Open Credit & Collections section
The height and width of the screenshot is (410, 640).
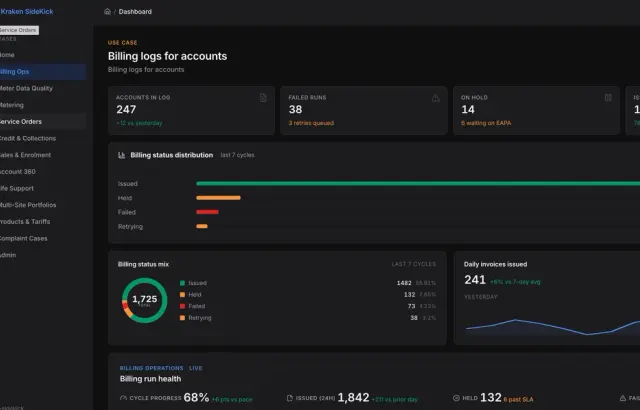pos(43,138)
